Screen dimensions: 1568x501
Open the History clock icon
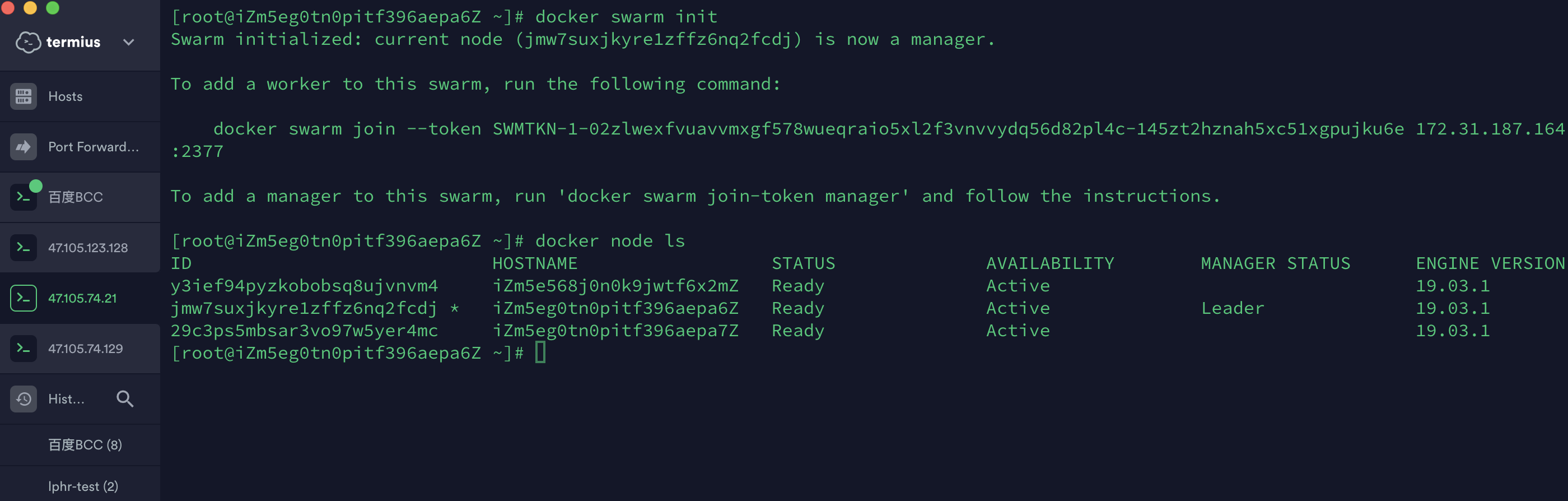[23, 399]
